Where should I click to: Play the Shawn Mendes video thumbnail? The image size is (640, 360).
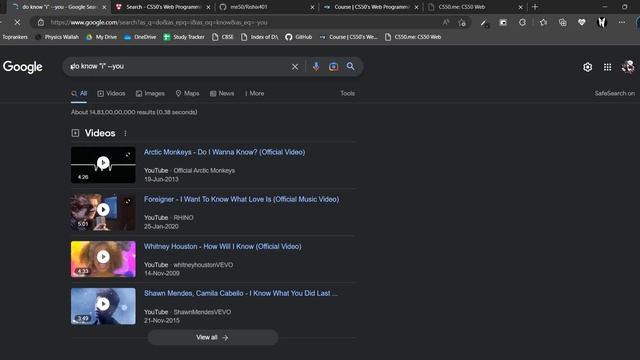(103, 306)
